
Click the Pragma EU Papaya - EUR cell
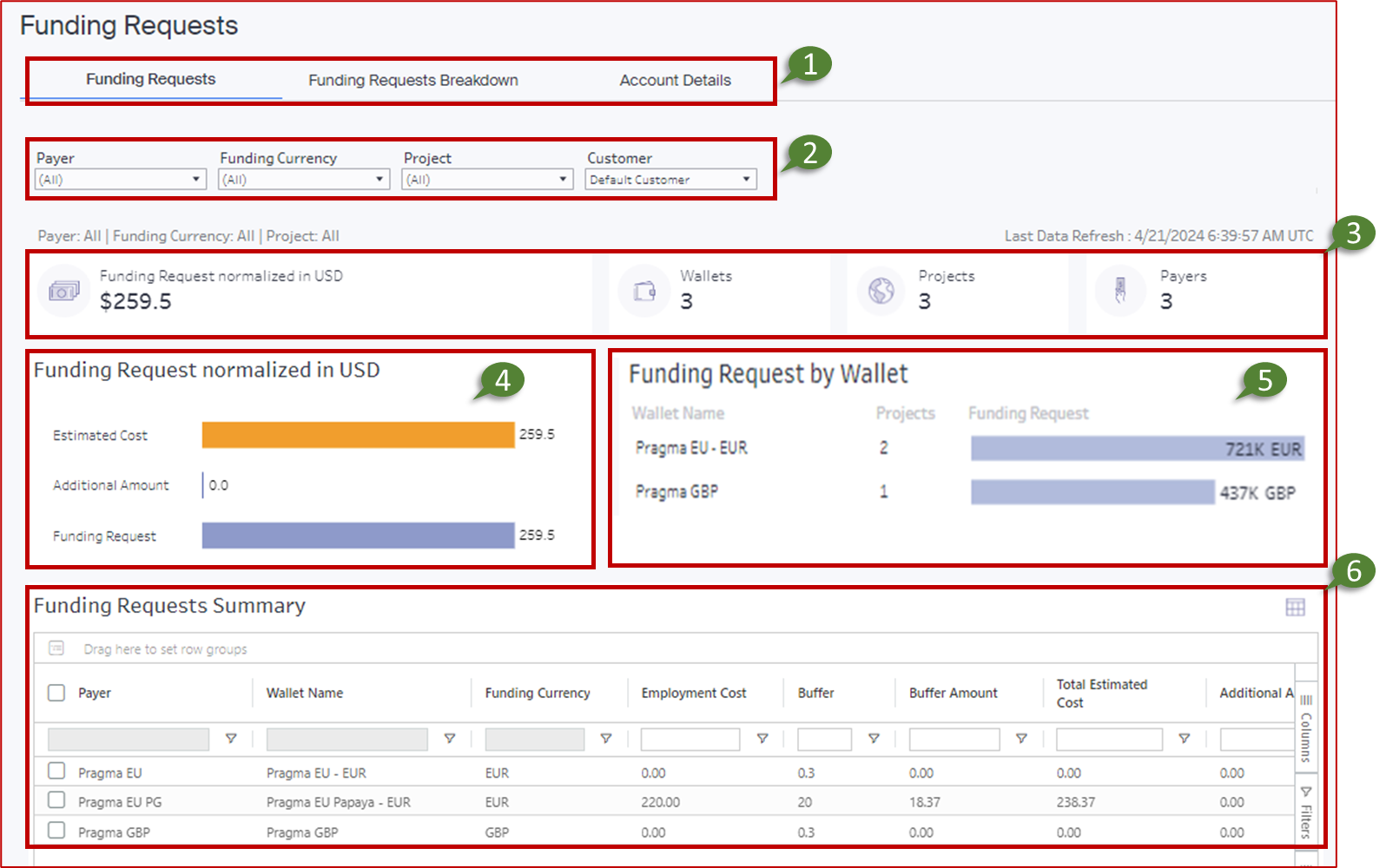coord(339,802)
